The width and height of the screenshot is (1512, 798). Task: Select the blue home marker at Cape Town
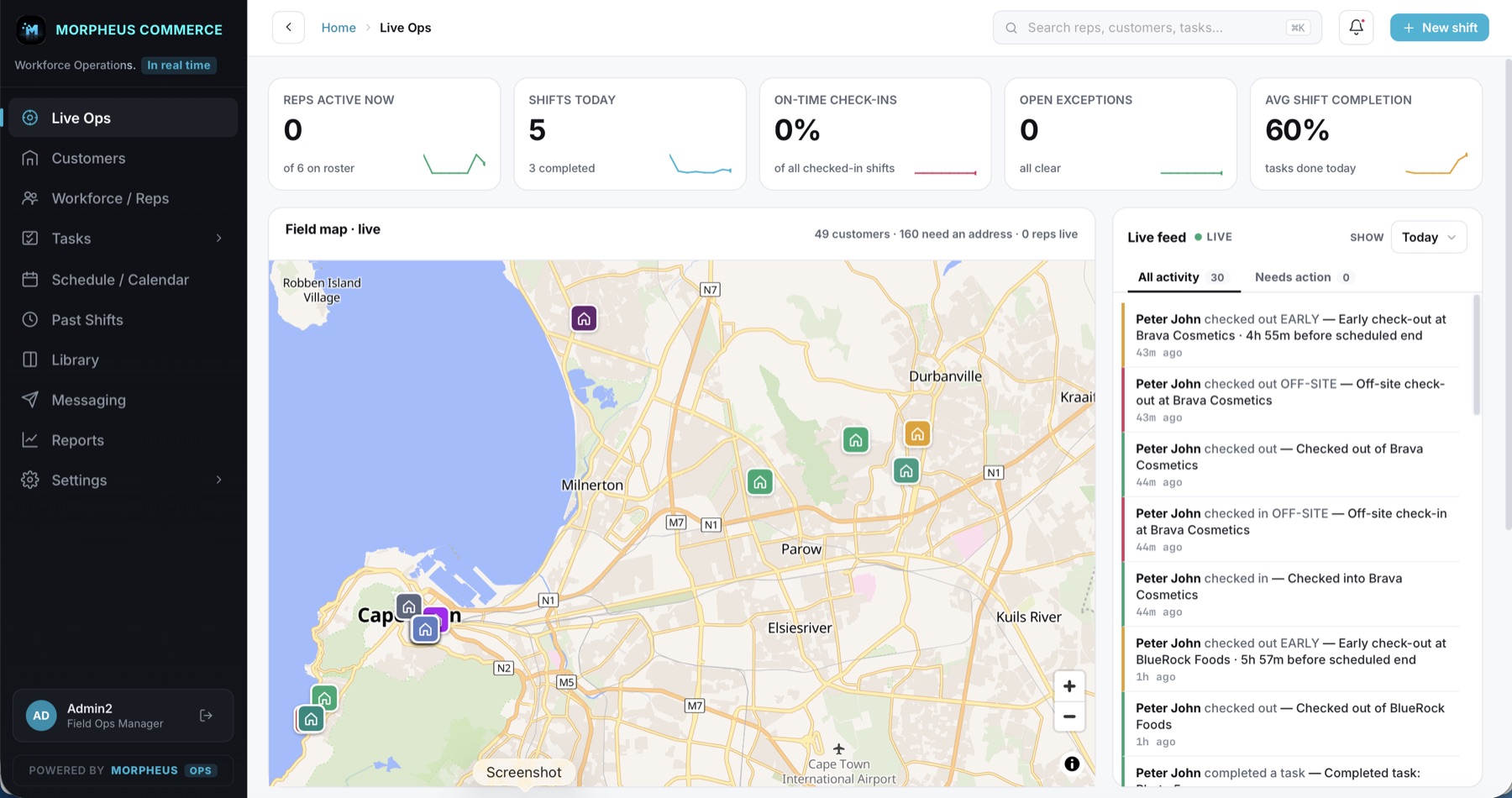tap(425, 629)
